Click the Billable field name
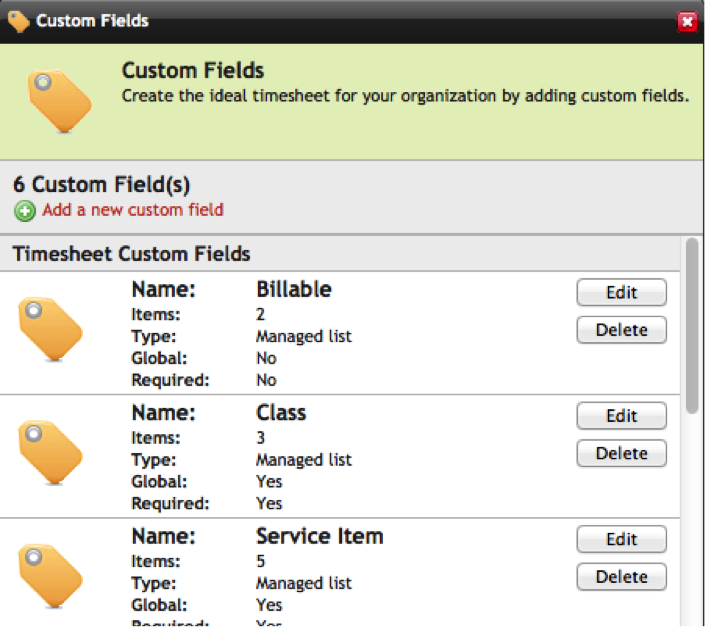 click(293, 290)
